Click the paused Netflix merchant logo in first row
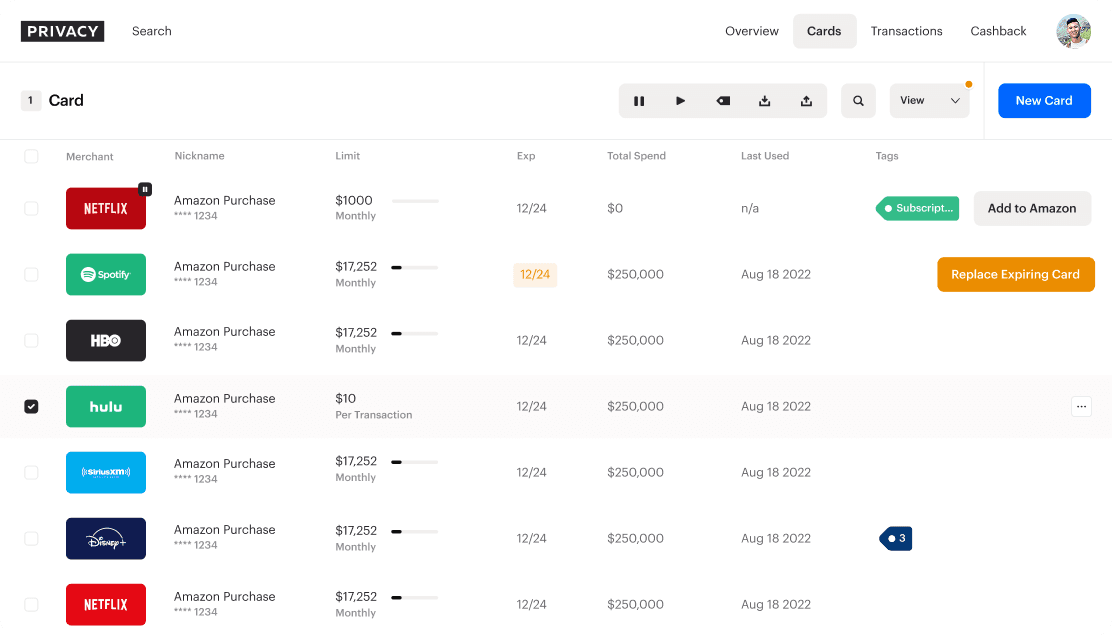 (x=106, y=208)
